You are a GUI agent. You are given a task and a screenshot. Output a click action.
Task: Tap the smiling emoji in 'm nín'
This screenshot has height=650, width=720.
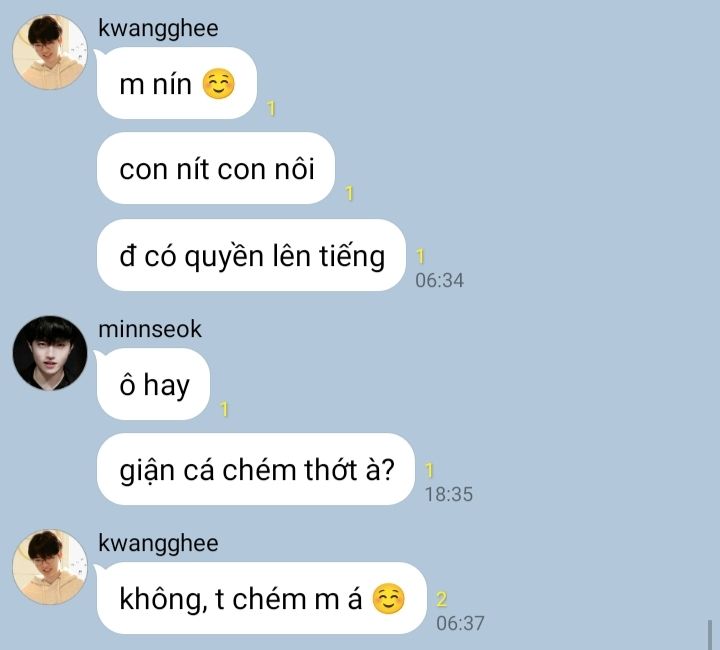click(x=219, y=84)
